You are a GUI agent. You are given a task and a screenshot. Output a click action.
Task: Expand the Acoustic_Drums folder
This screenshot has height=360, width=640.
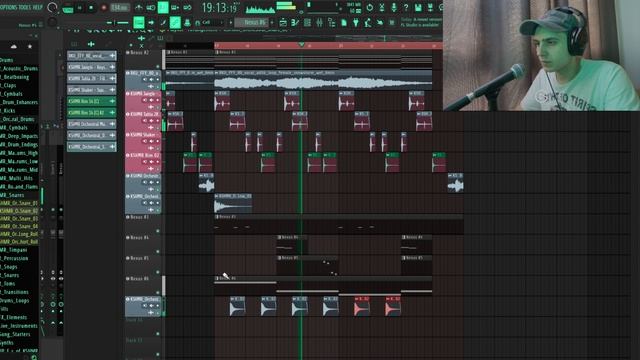20,69
